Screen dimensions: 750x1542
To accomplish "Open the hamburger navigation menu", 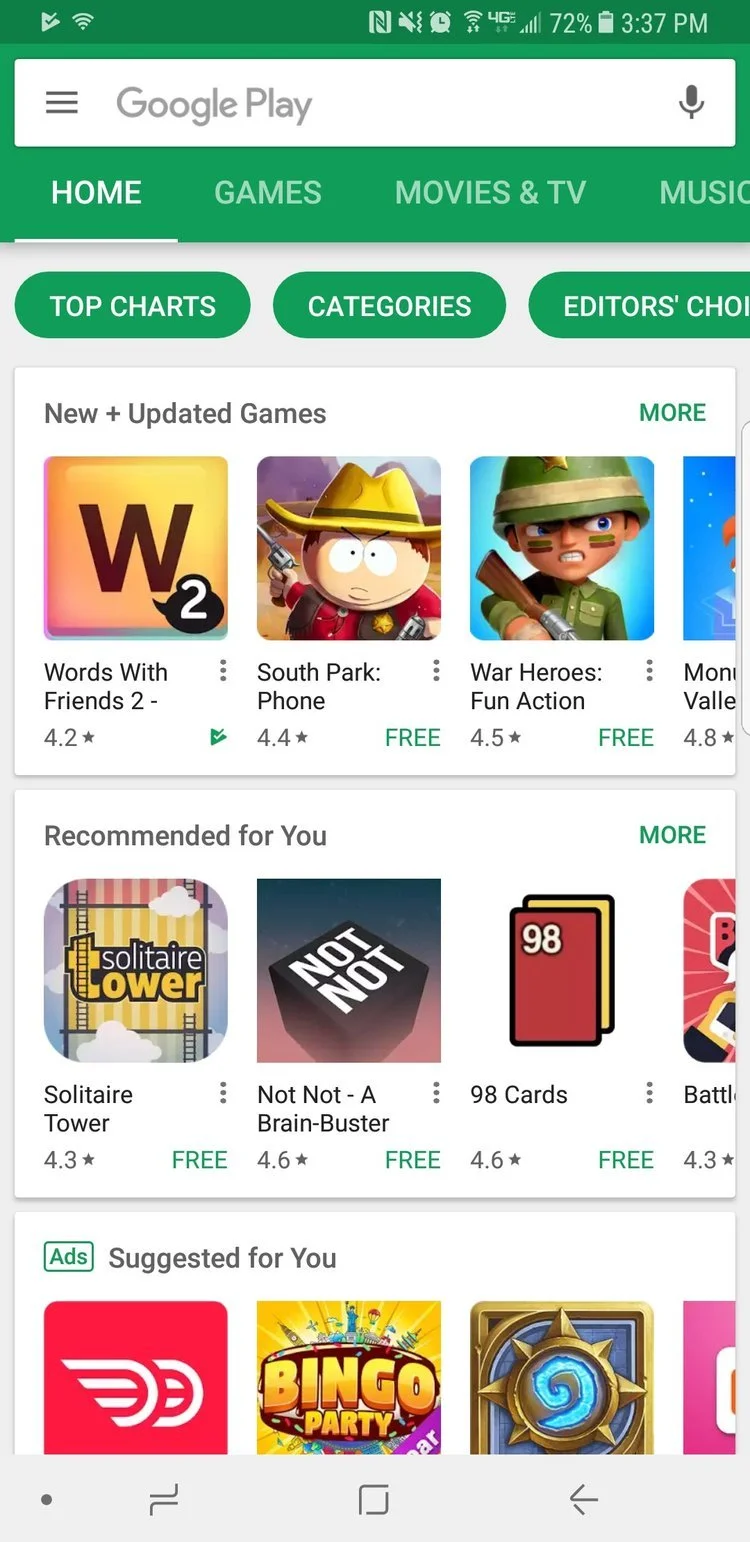I will tap(62, 103).
